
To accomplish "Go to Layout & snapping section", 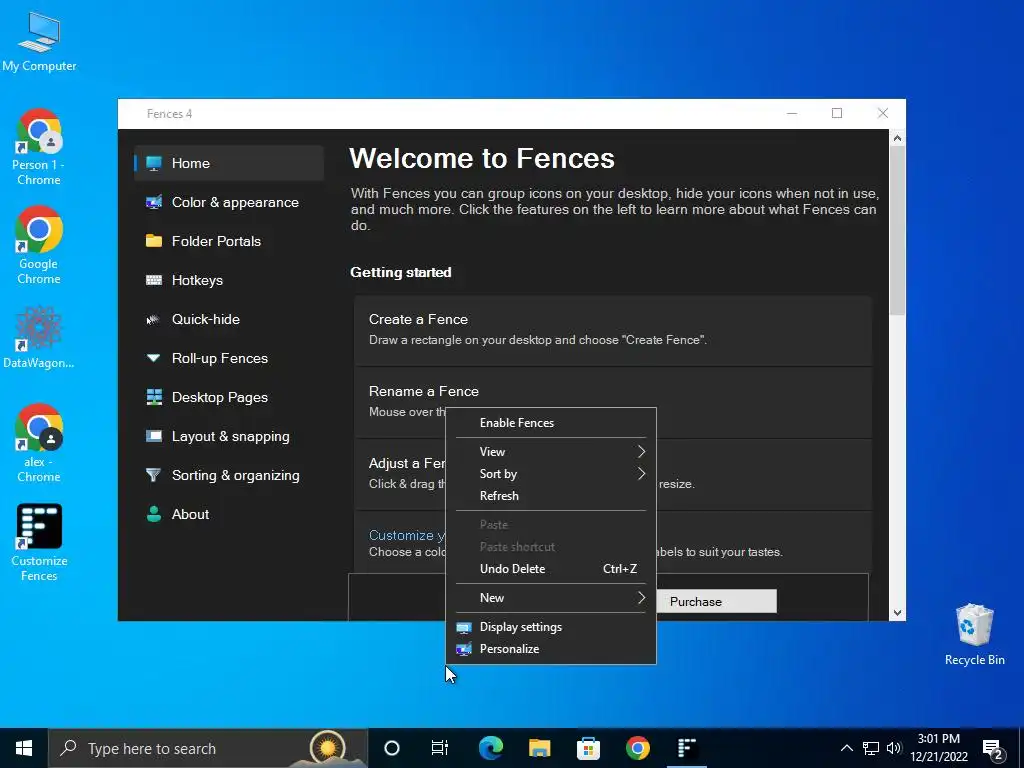I will (229, 436).
